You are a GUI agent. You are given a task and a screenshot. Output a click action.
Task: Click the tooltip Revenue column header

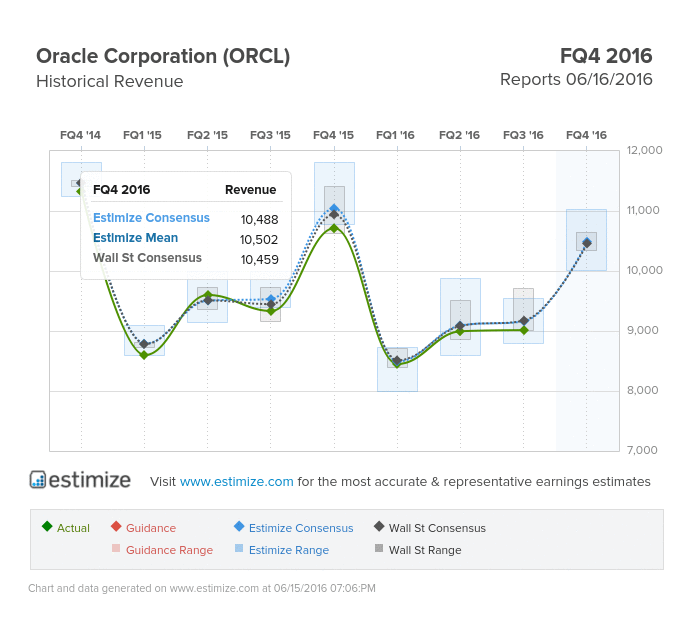(250, 190)
